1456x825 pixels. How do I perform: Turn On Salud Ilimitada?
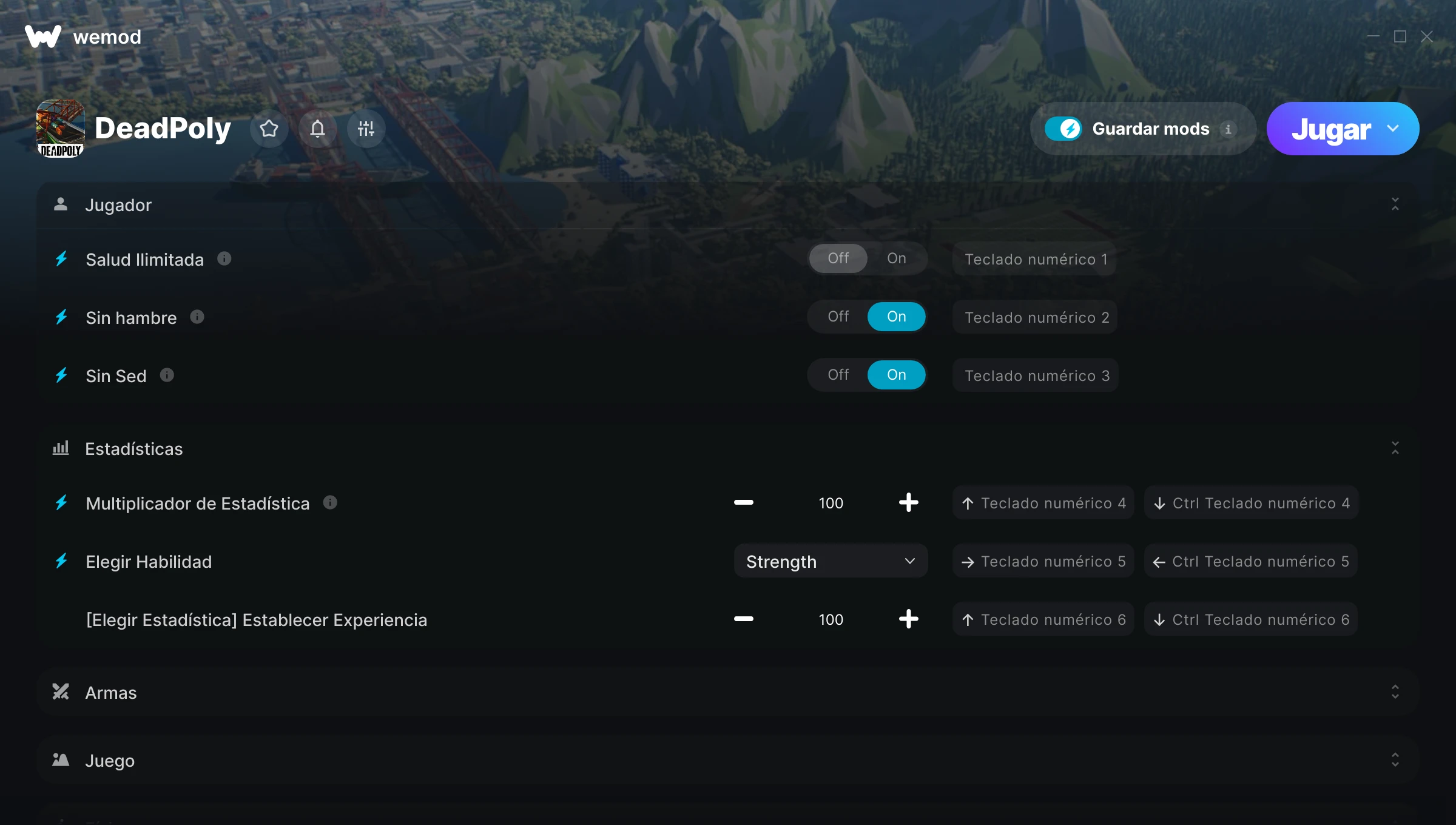coord(896,258)
